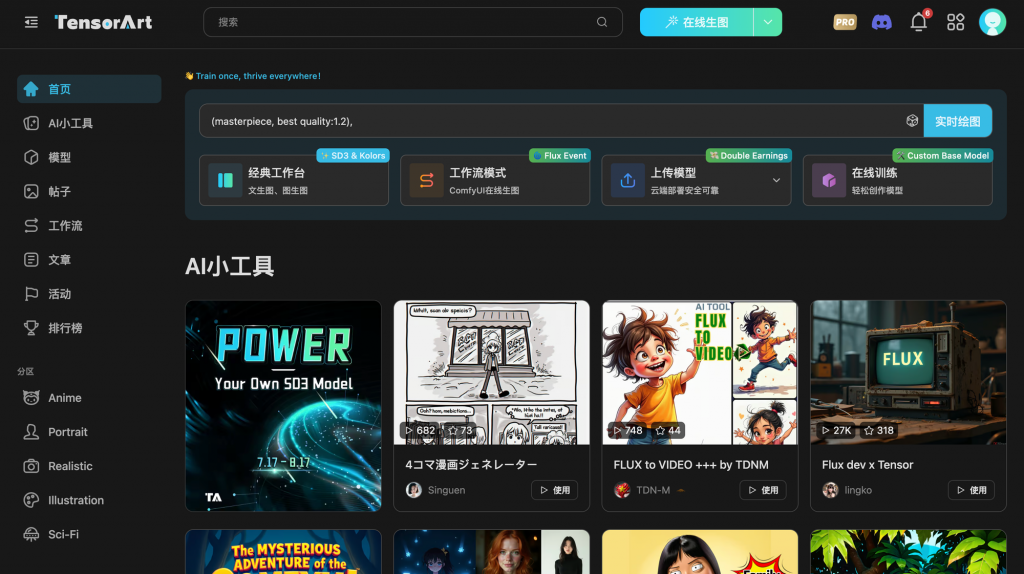This screenshot has height=574, width=1024.
Task: Open author Singuen's profile
Action: pos(436,490)
